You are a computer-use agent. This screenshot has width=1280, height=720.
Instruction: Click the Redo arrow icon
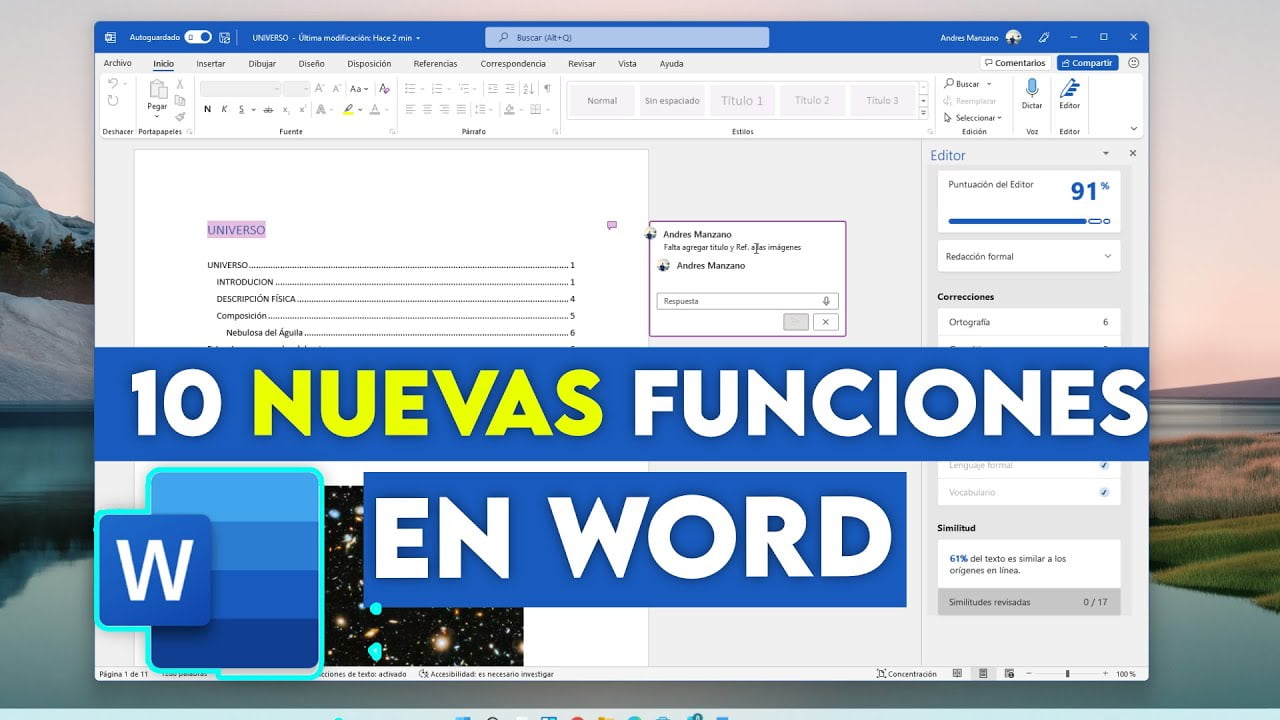coord(113,101)
